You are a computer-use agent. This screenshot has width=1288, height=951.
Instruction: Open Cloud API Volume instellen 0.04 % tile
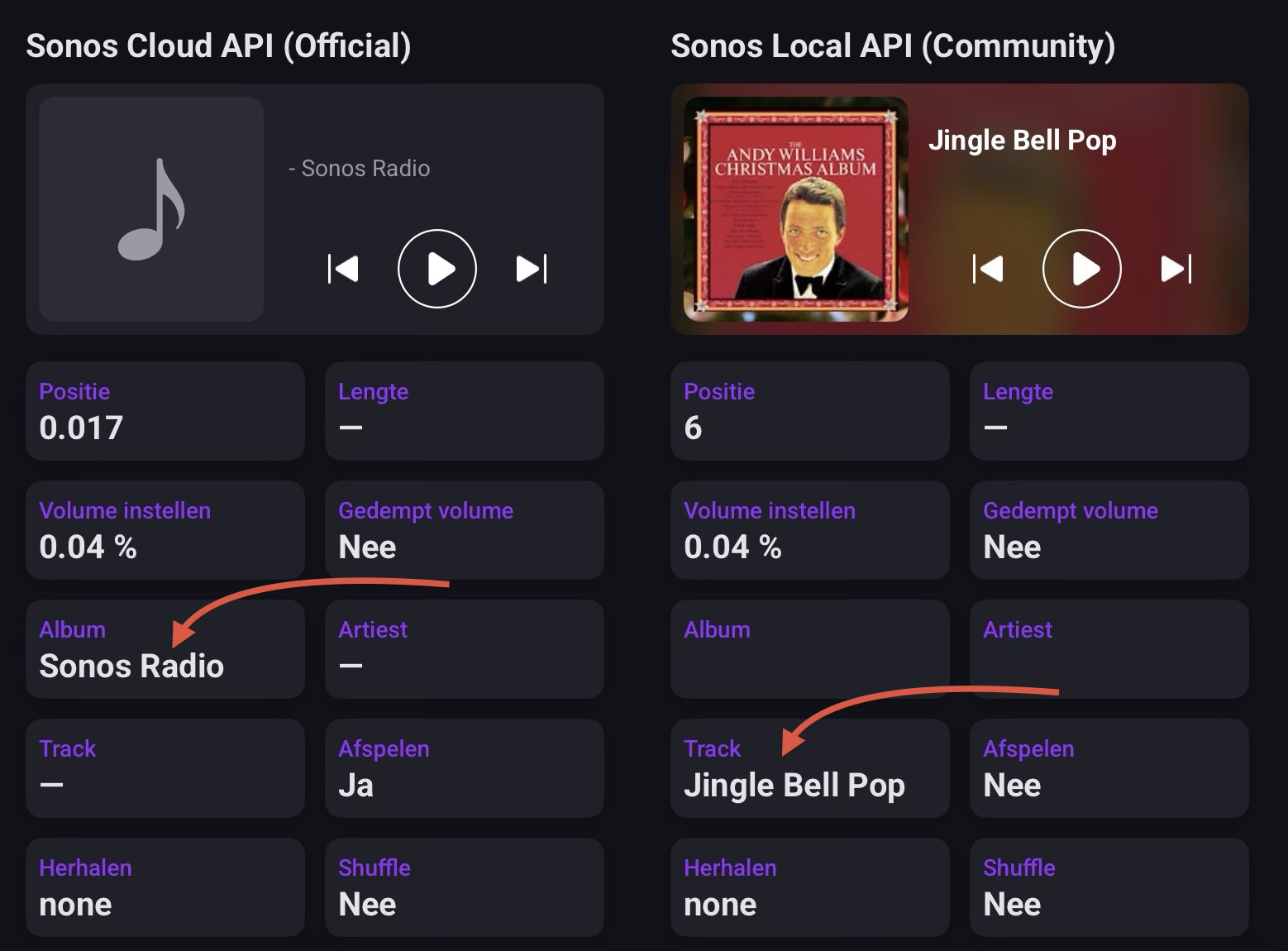165,530
